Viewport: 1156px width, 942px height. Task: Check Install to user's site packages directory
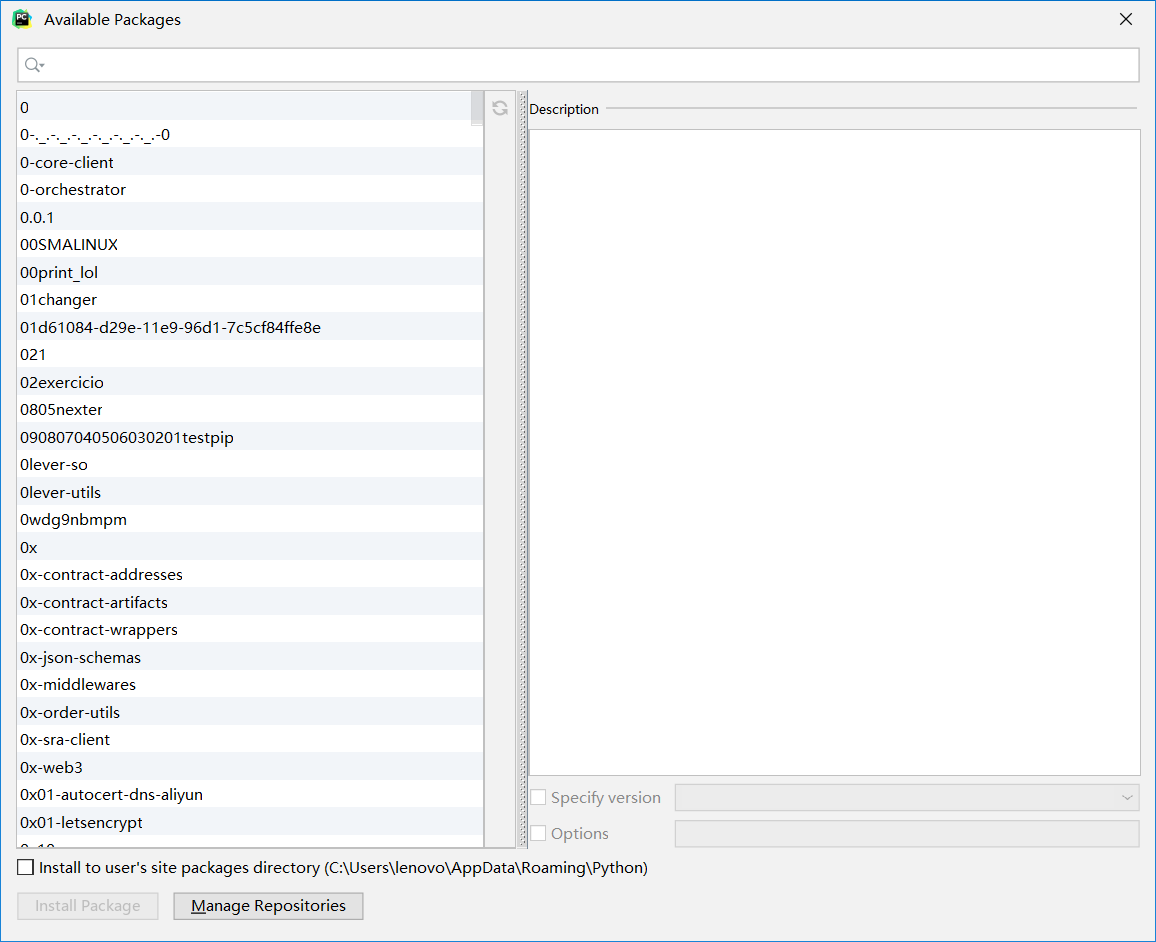pyautogui.click(x=25, y=867)
